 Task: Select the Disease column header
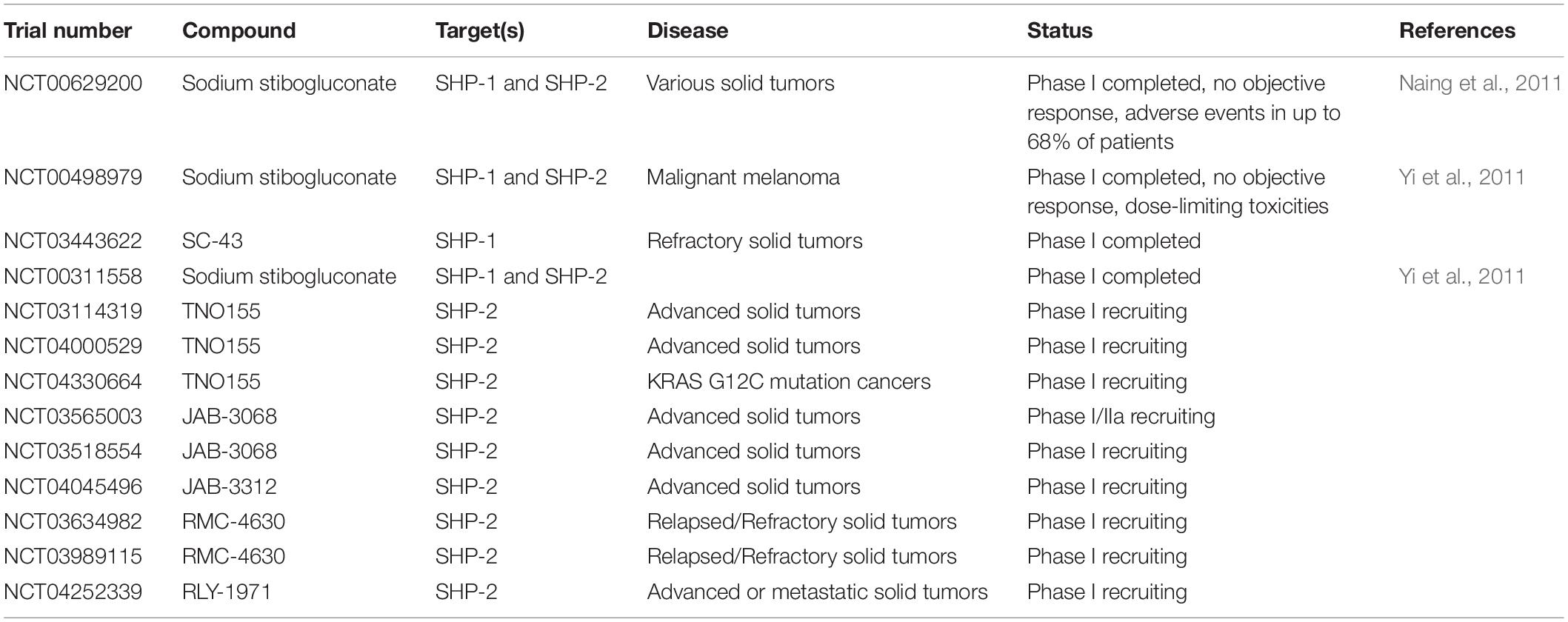(687, 30)
